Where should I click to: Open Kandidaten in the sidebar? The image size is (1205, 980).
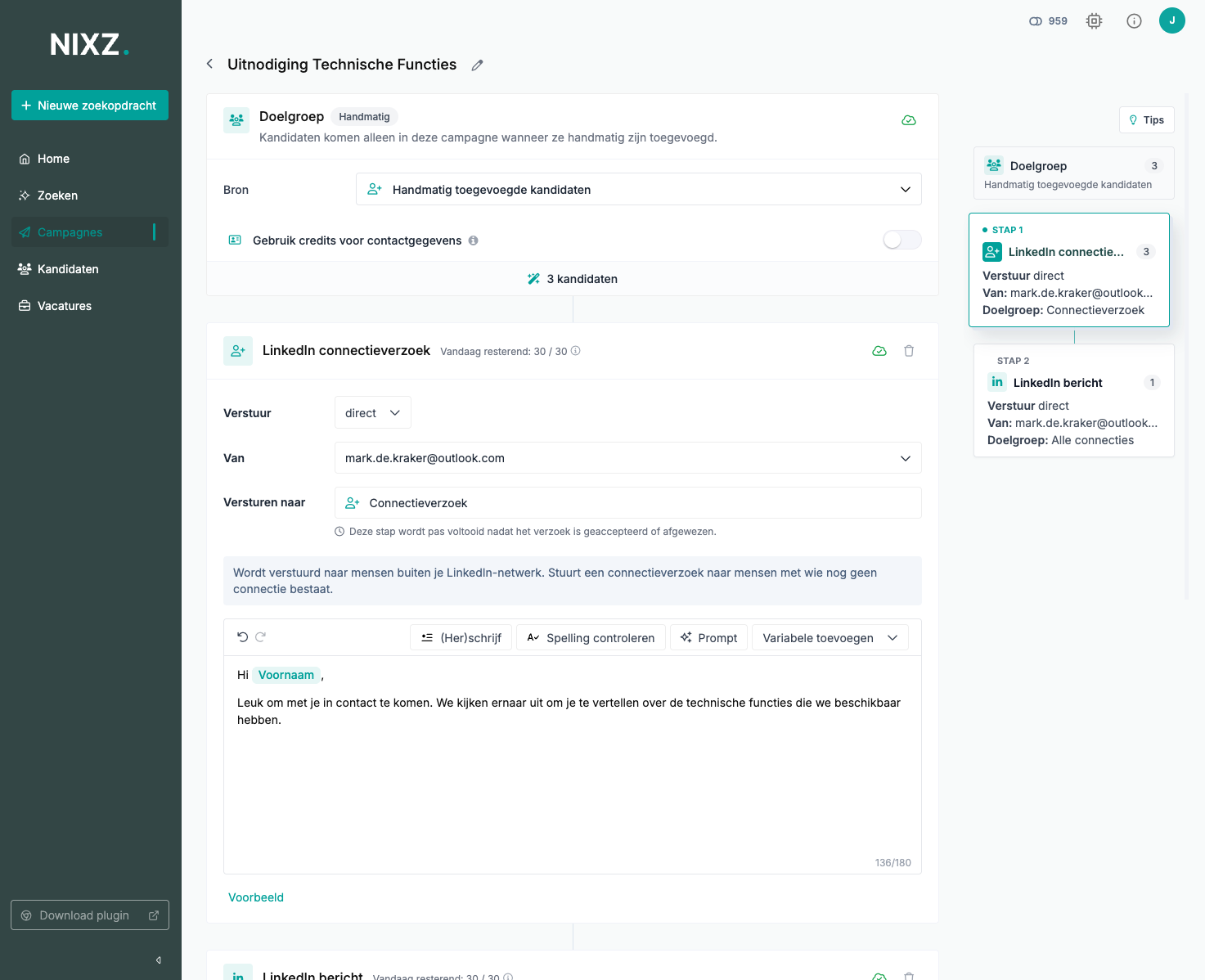[90, 269]
